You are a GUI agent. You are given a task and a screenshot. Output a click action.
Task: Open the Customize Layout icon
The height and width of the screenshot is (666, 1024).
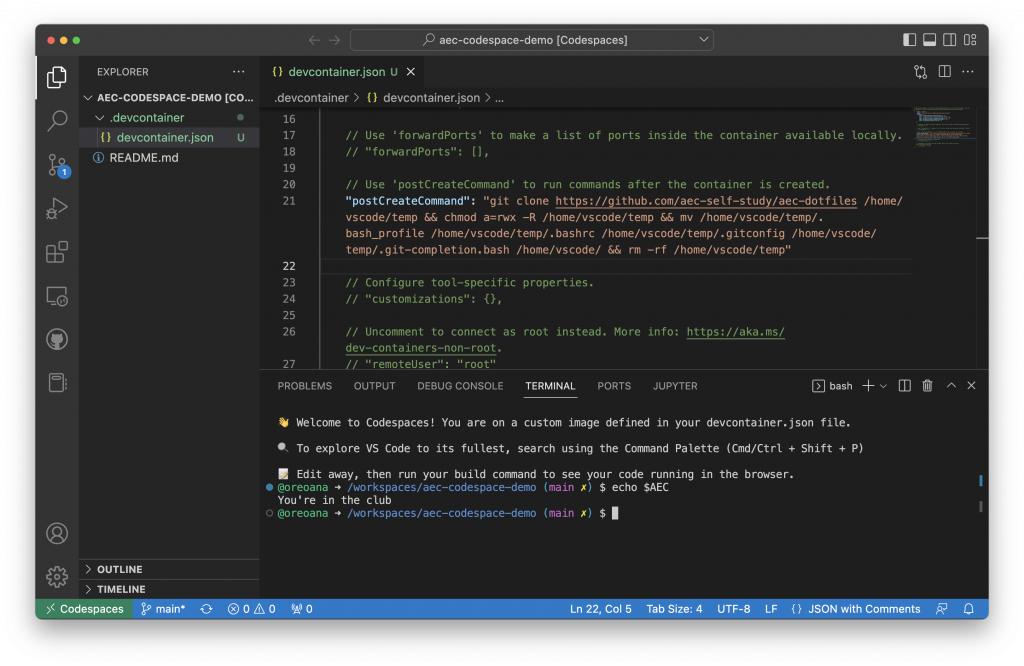pos(970,40)
